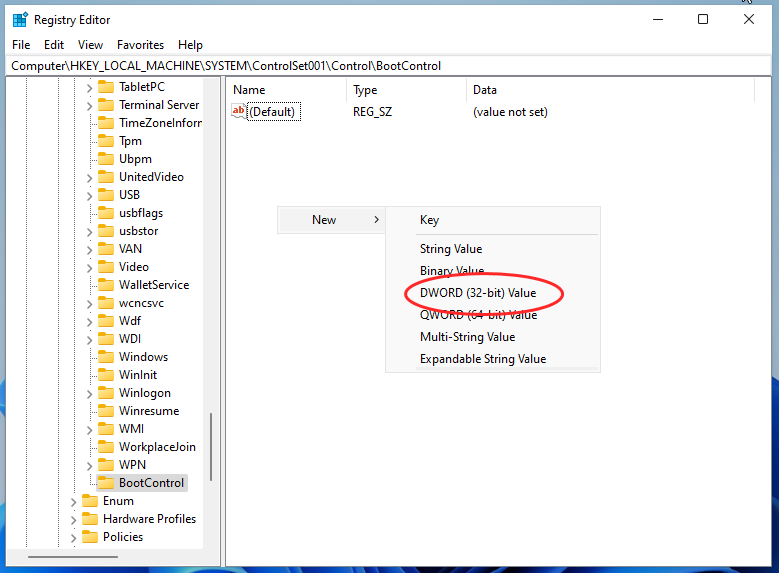
Task: Click the Tpm folder icon
Action: point(106,141)
